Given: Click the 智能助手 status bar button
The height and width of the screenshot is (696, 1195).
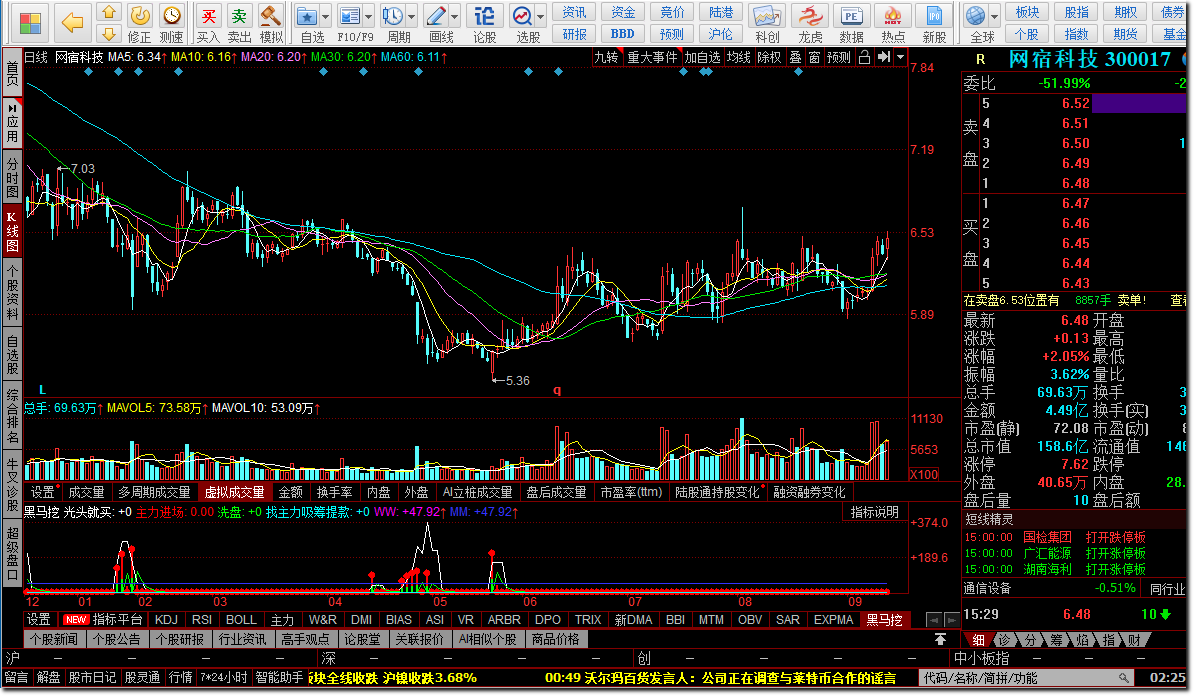Looking at the screenshot, I should click(279, 677).
